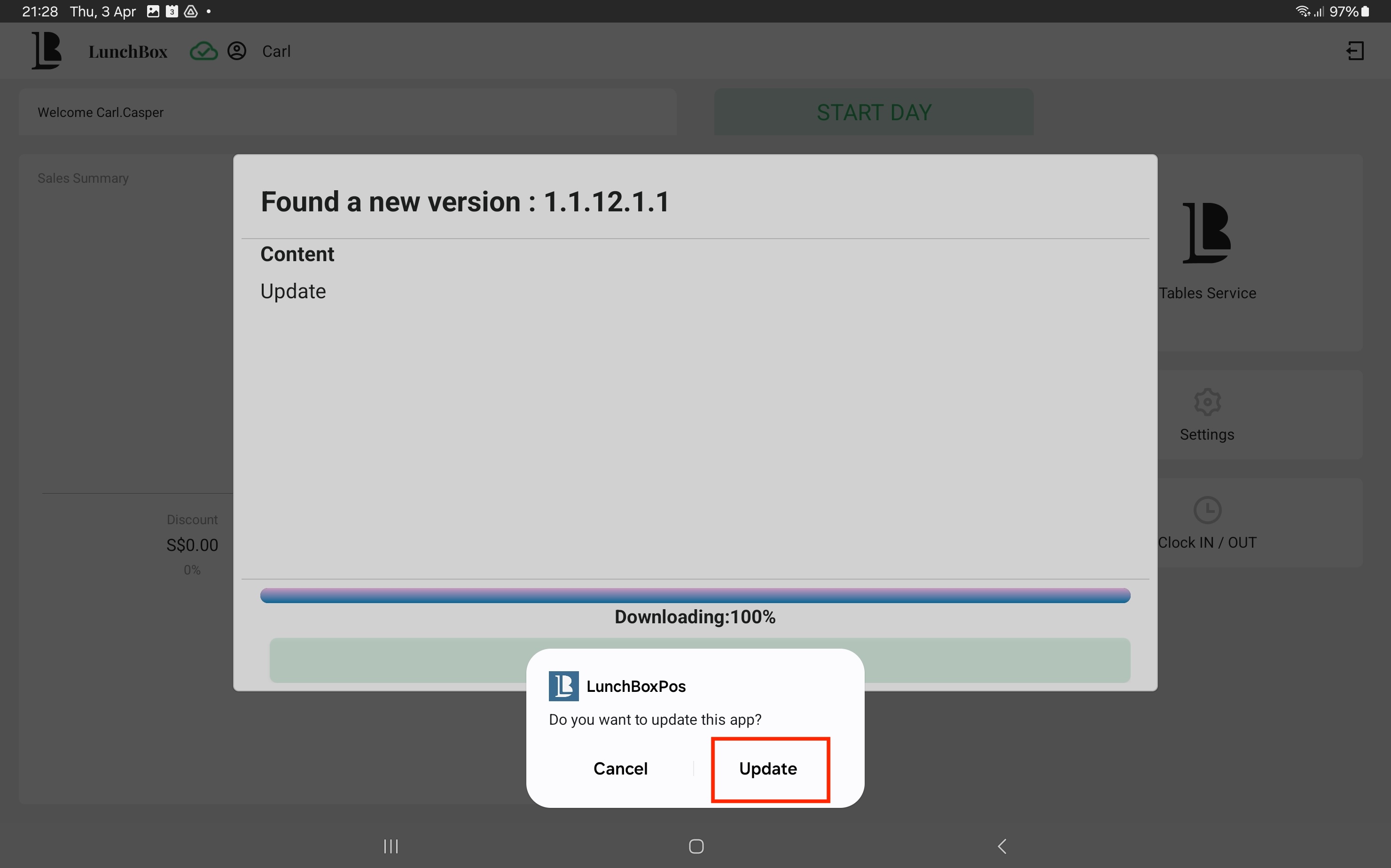The width and height of the screenshot is (1391, 868).
Task: Tap Update in the LunchBoxPos dialog
Action: point(769,769)
